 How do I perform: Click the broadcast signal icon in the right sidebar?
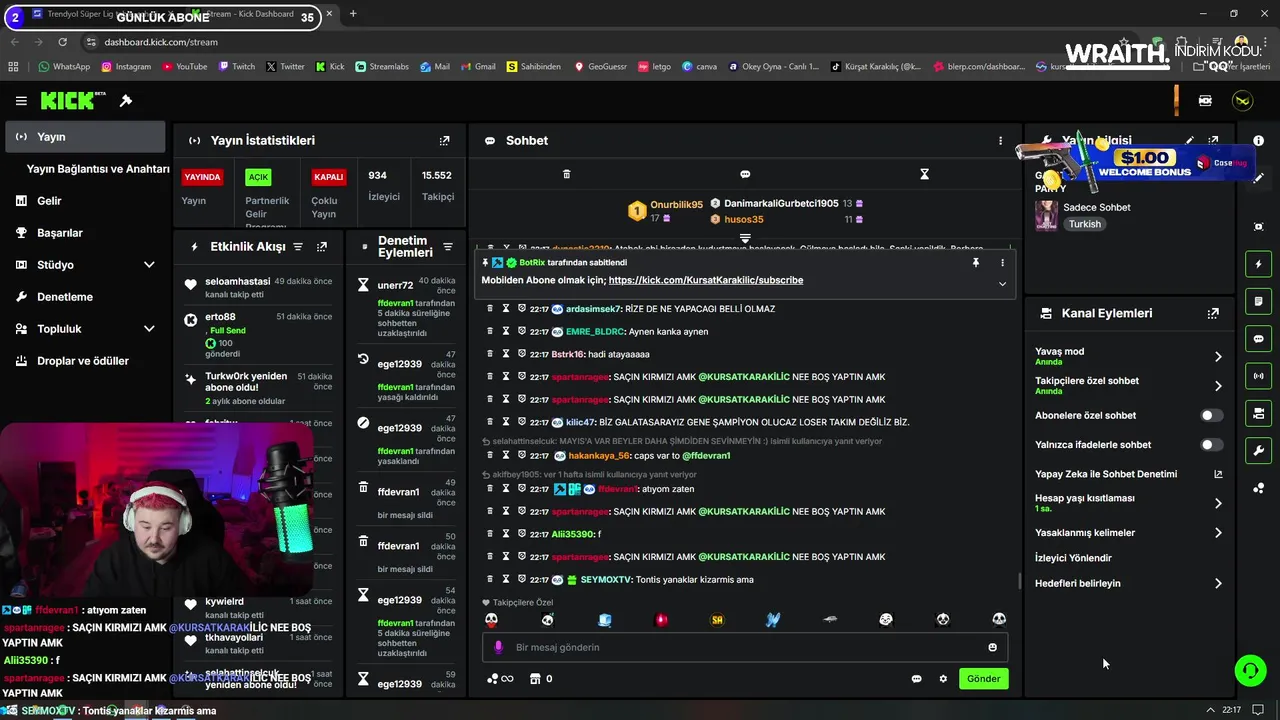click(x=1258, y=376)
